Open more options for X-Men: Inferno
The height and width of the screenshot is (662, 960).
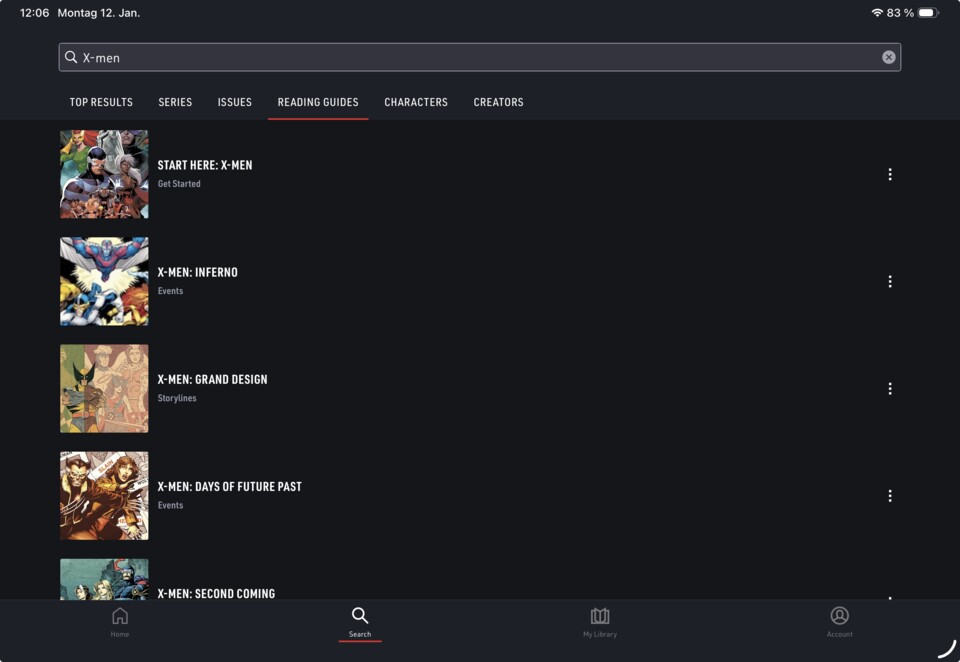pyautogui.click(x=890, y=282)
